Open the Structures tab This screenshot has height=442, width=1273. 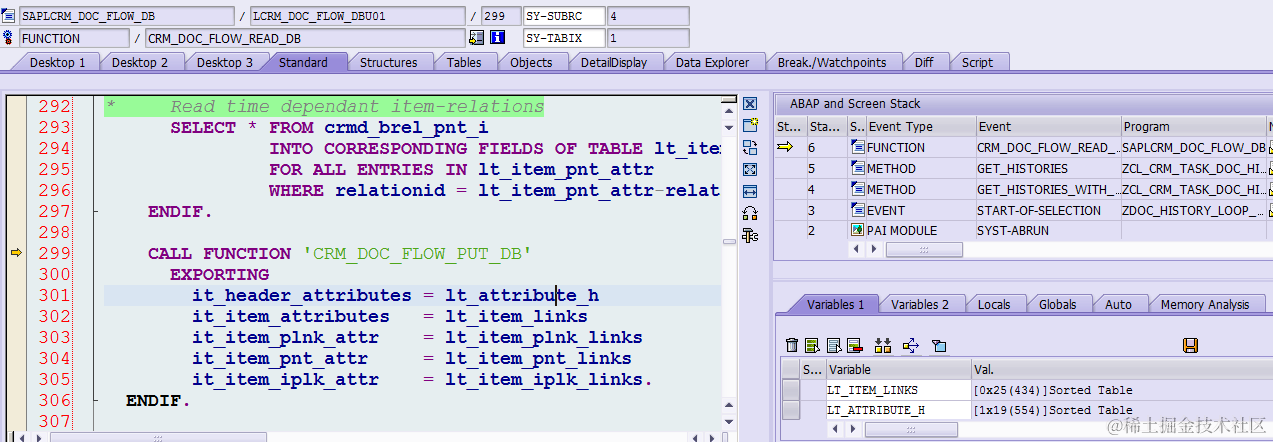(x=389, y=62)
